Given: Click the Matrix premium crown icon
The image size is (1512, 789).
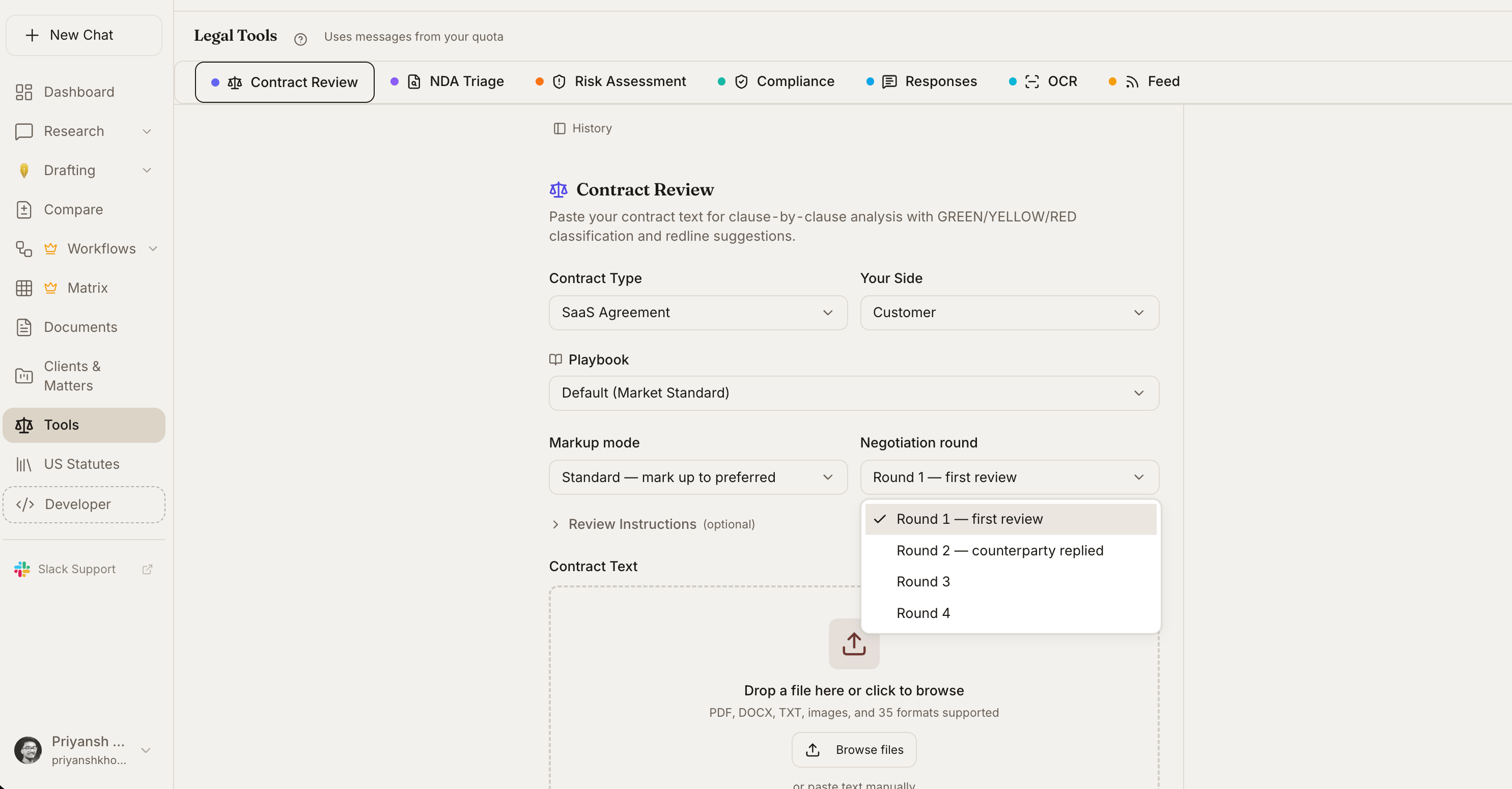Looking at the screenshot, I should click(51, 288).
